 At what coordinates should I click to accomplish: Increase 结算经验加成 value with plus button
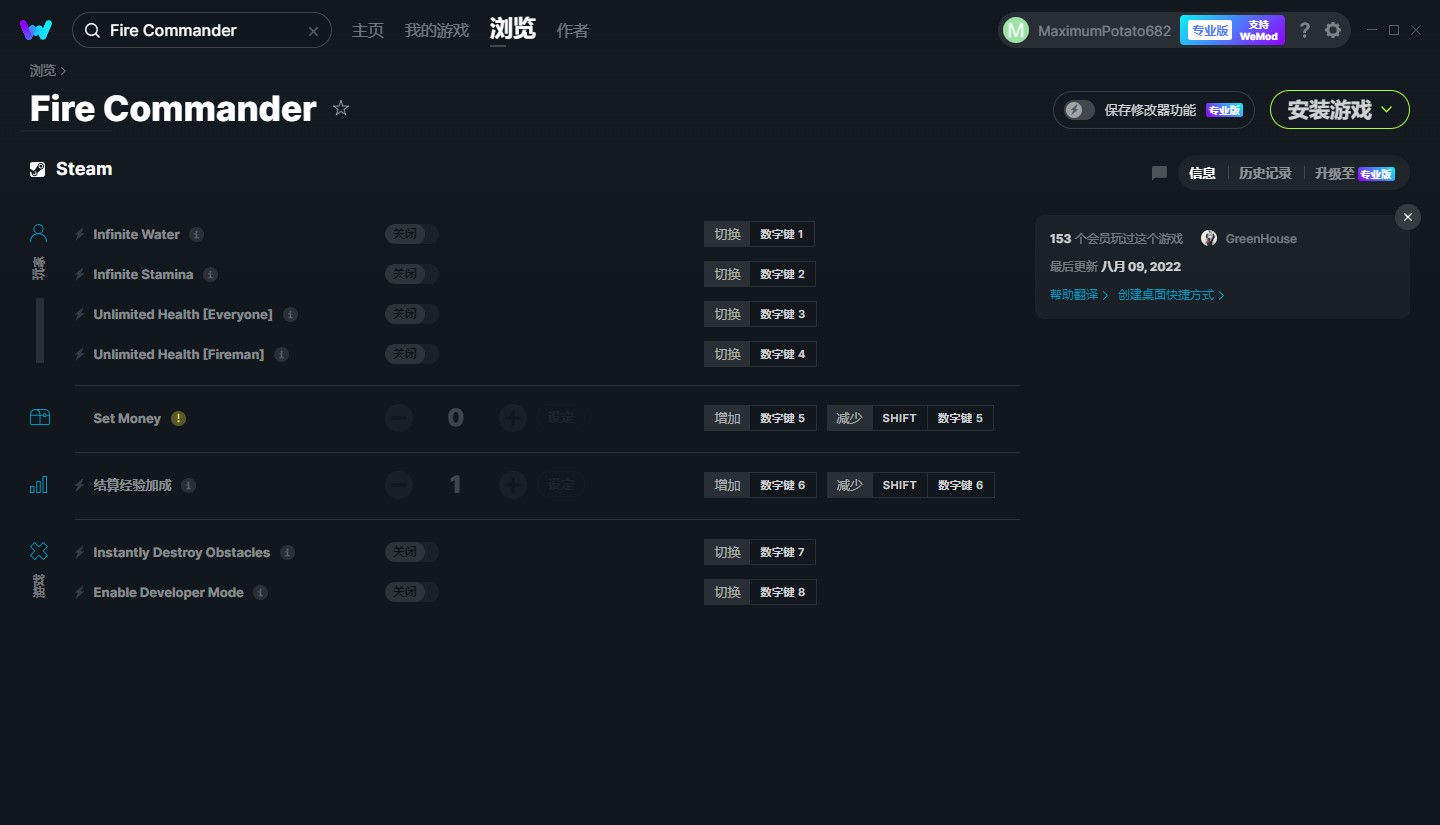(513, 485)
